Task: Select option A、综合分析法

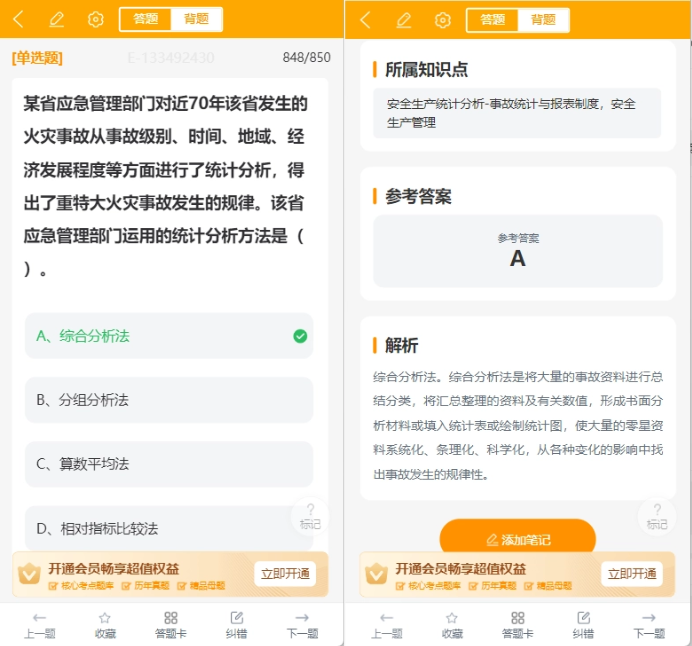Action: point(169,336)
